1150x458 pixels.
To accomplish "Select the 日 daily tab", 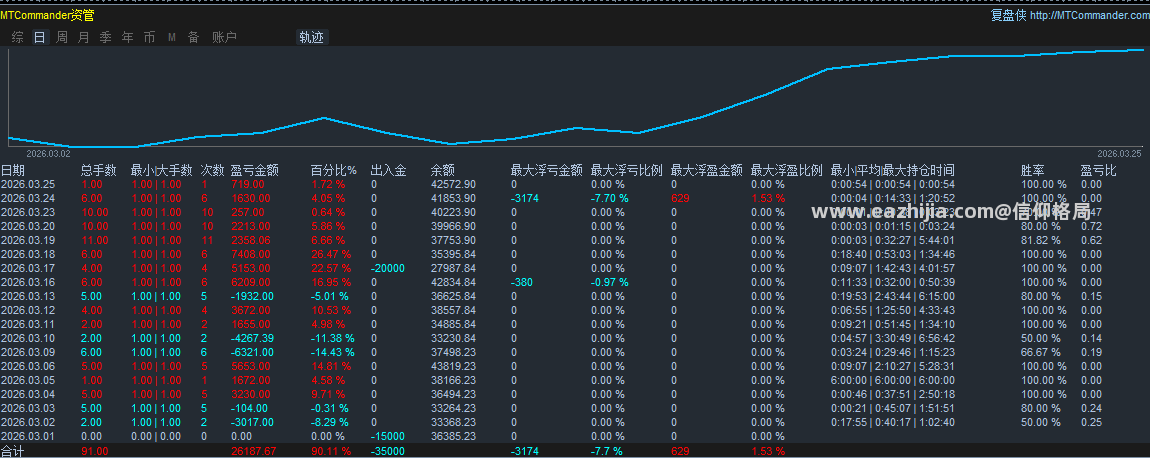I will click(x=40, y=37).
